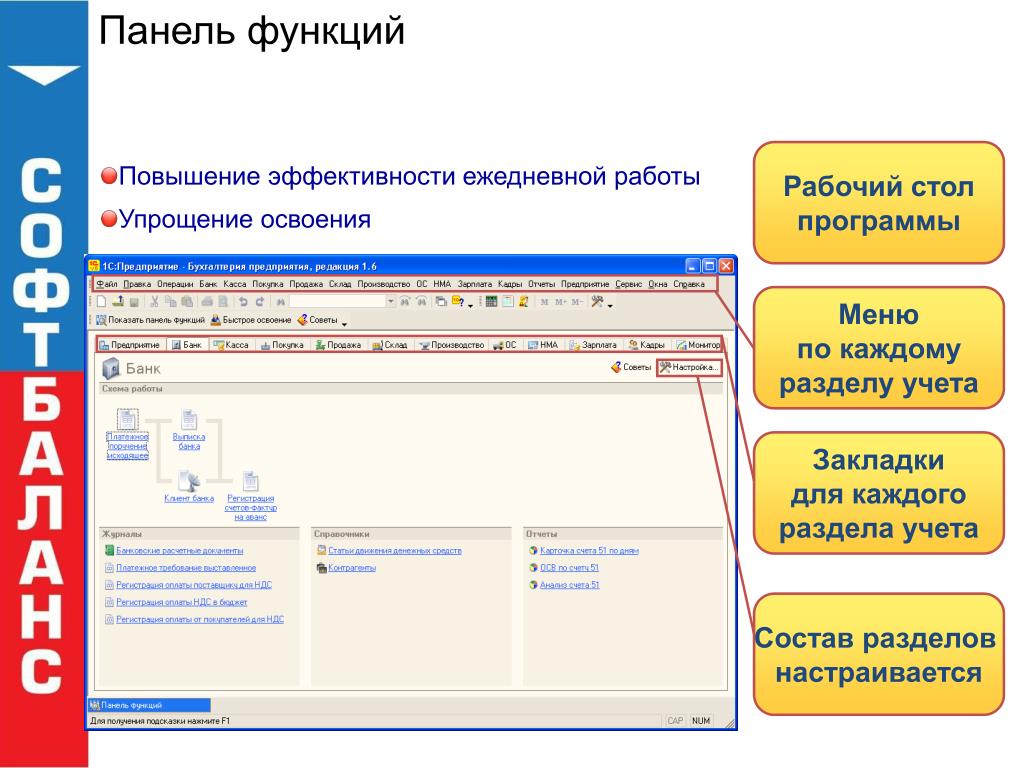
Task: Click the Настройка... button
Action: pos(690,368)
